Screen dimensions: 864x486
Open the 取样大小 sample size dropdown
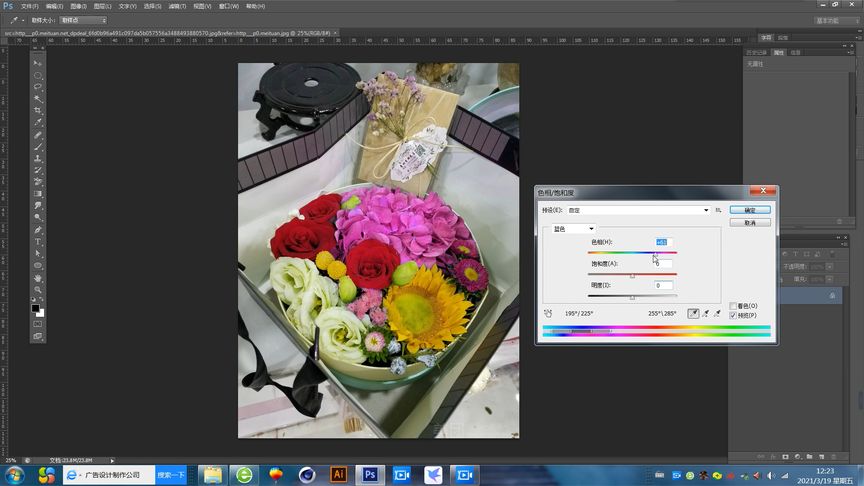(x=82, y=20)
